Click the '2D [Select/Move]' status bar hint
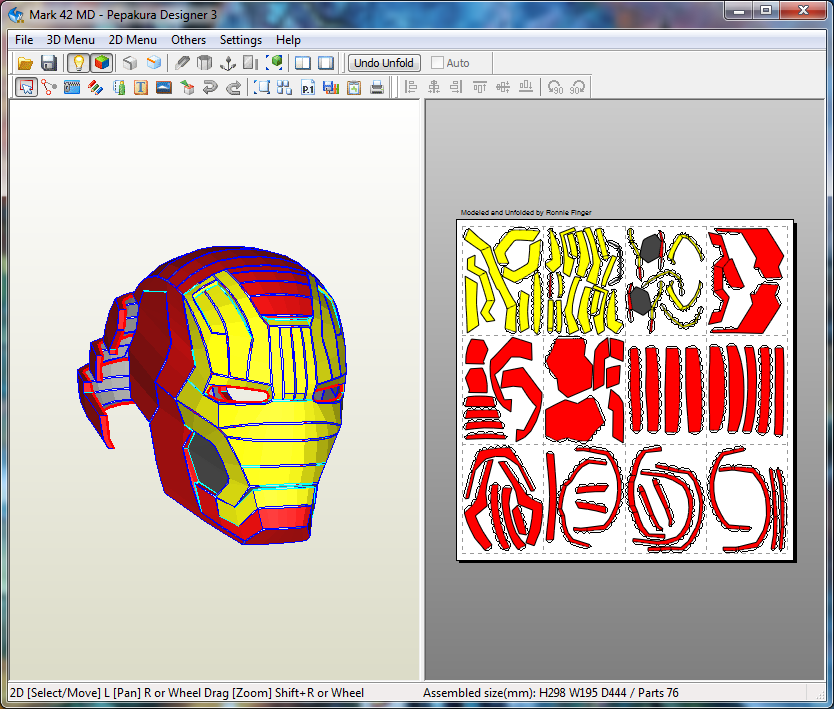Image resolution: width=834 pixels, height=709 pixels. (187, 693)
